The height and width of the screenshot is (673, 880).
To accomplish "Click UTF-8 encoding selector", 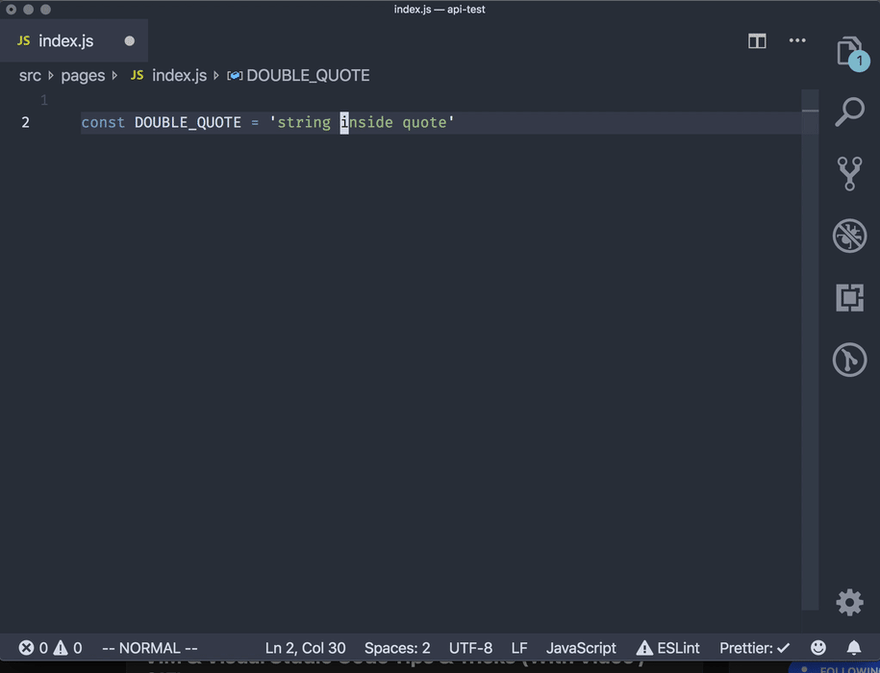I will coord(470,648).
